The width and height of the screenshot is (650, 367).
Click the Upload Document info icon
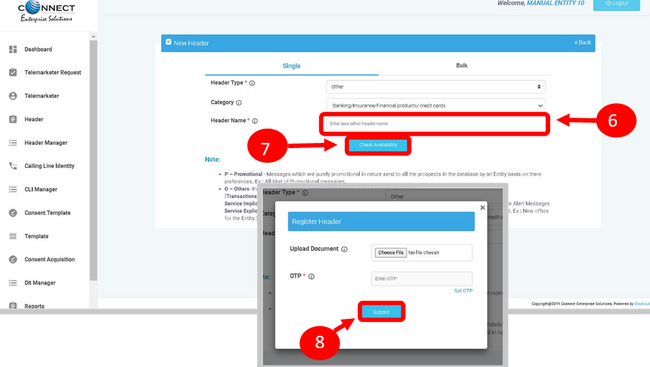[344, 249]
